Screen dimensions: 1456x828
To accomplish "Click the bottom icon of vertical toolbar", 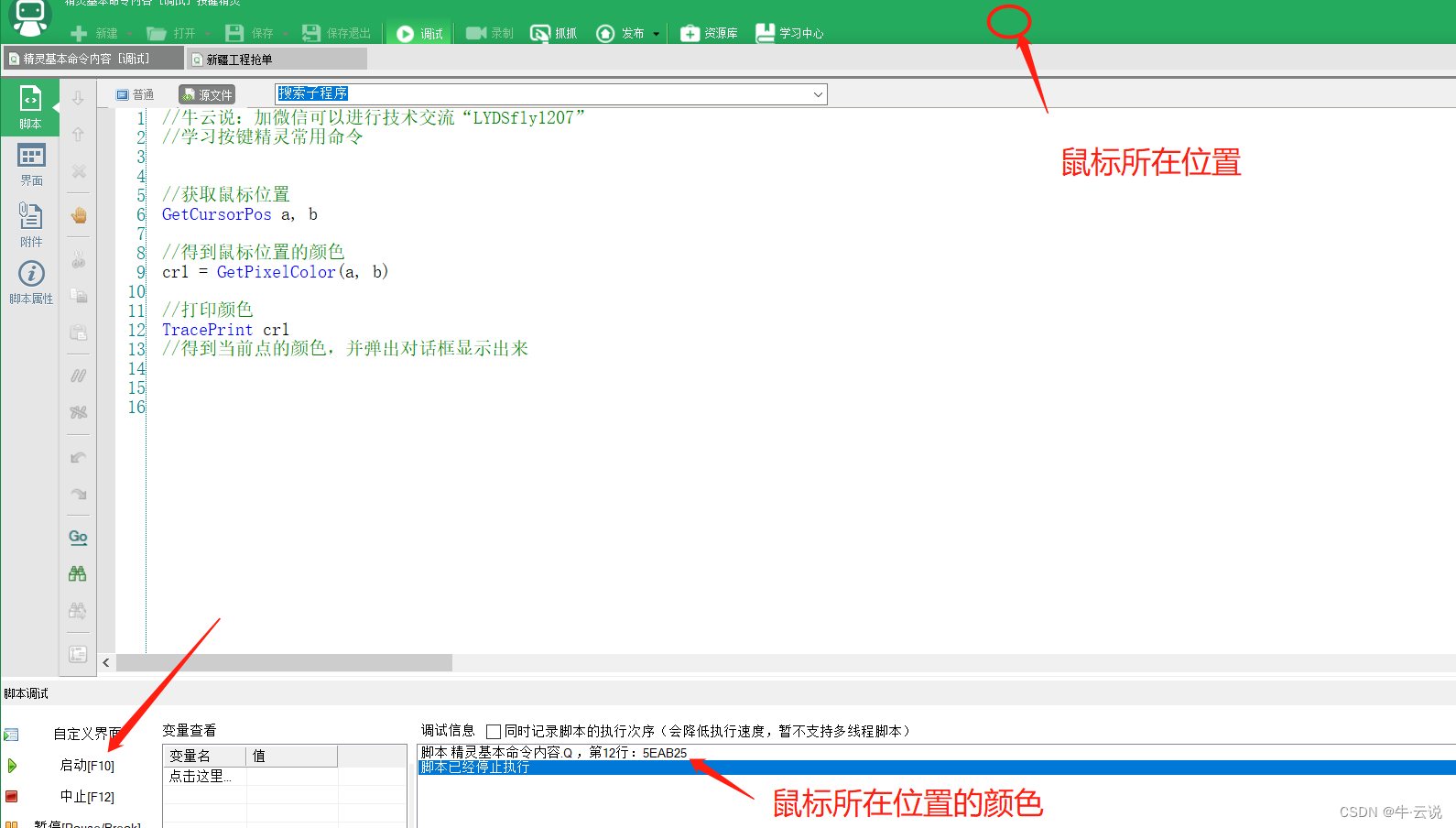I will point(79,654).
